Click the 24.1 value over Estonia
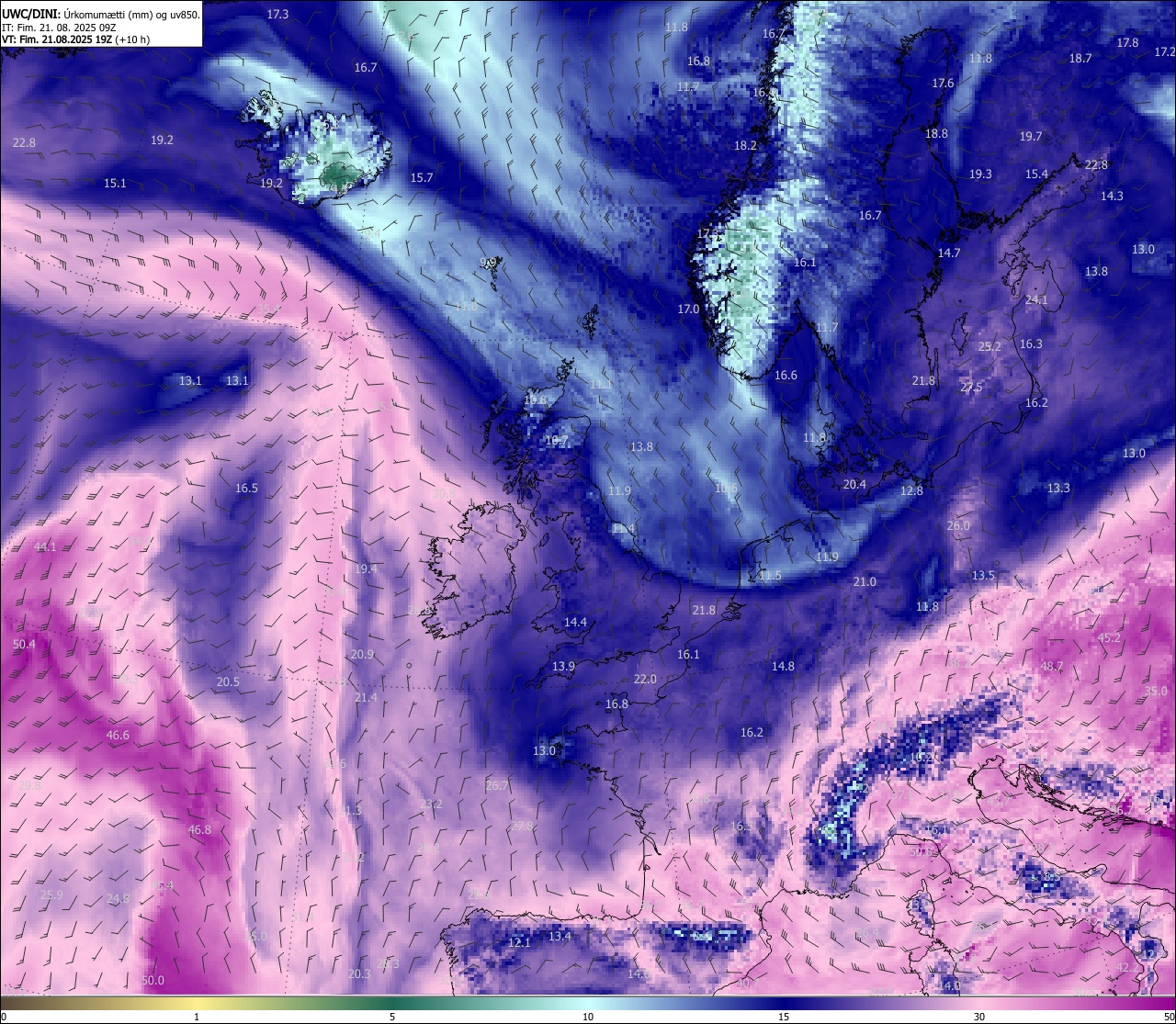 coord(1036,300)
